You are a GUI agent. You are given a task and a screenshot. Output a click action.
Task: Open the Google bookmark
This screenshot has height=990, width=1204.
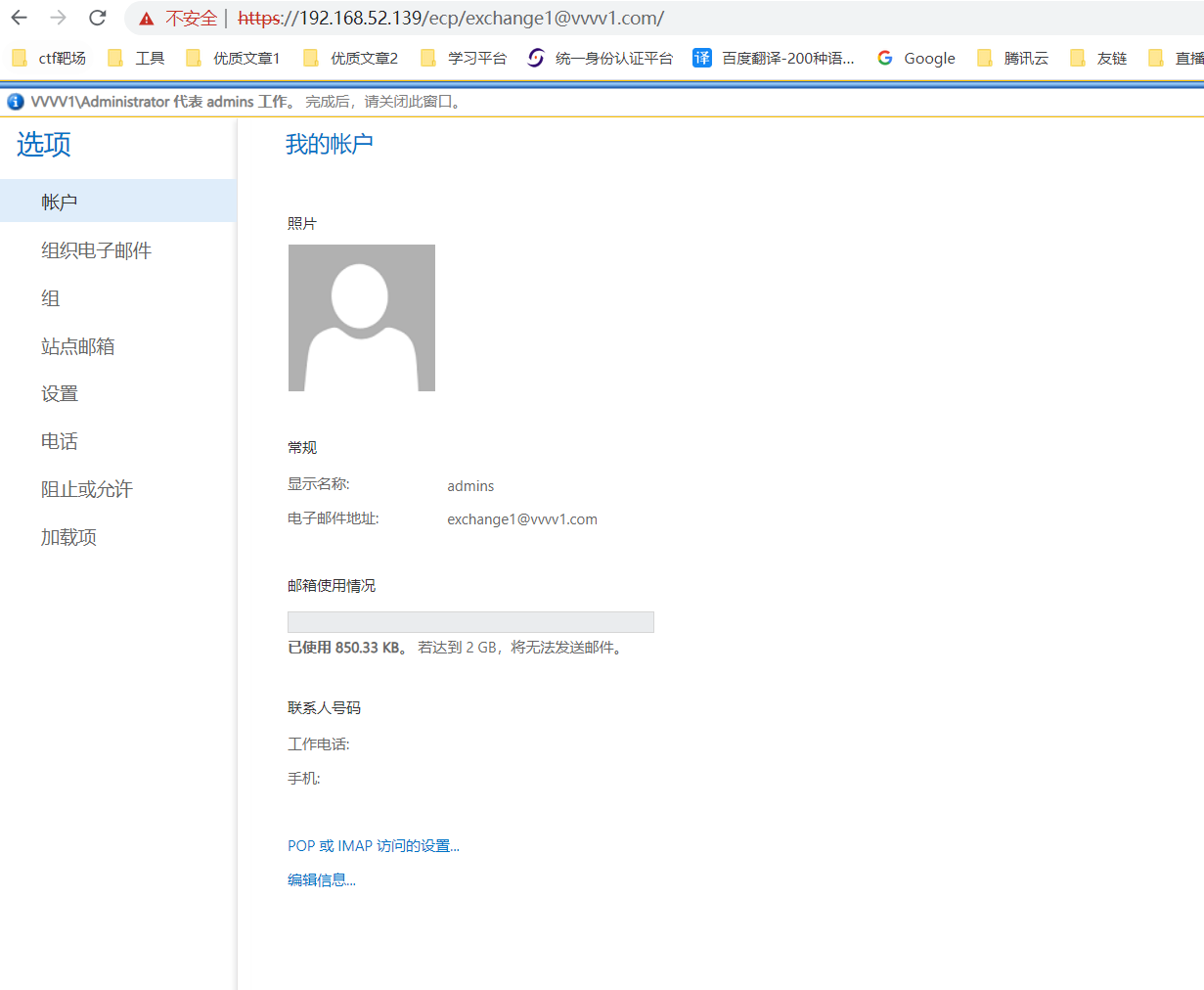click(916, 58)
